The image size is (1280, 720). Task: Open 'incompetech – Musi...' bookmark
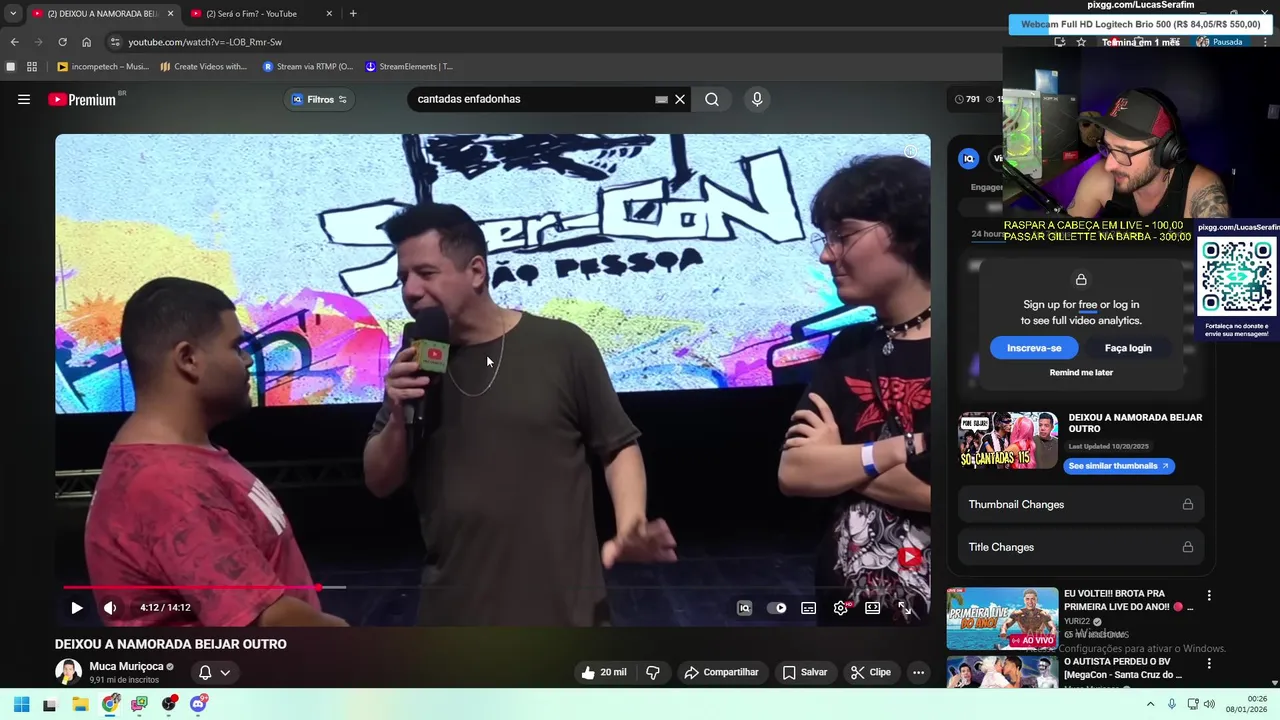[x=104, y=67]
